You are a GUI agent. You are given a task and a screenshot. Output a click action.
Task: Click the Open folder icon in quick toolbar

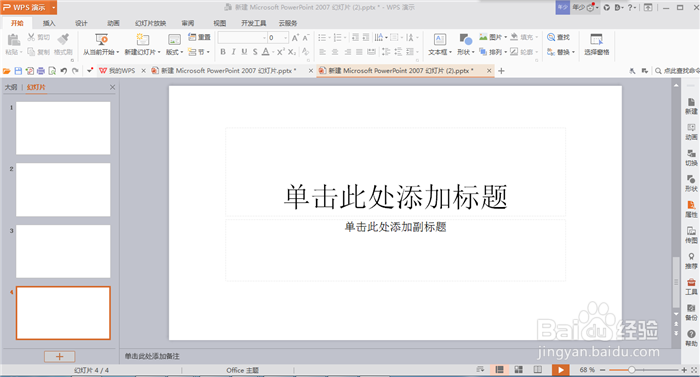[6, 71]
